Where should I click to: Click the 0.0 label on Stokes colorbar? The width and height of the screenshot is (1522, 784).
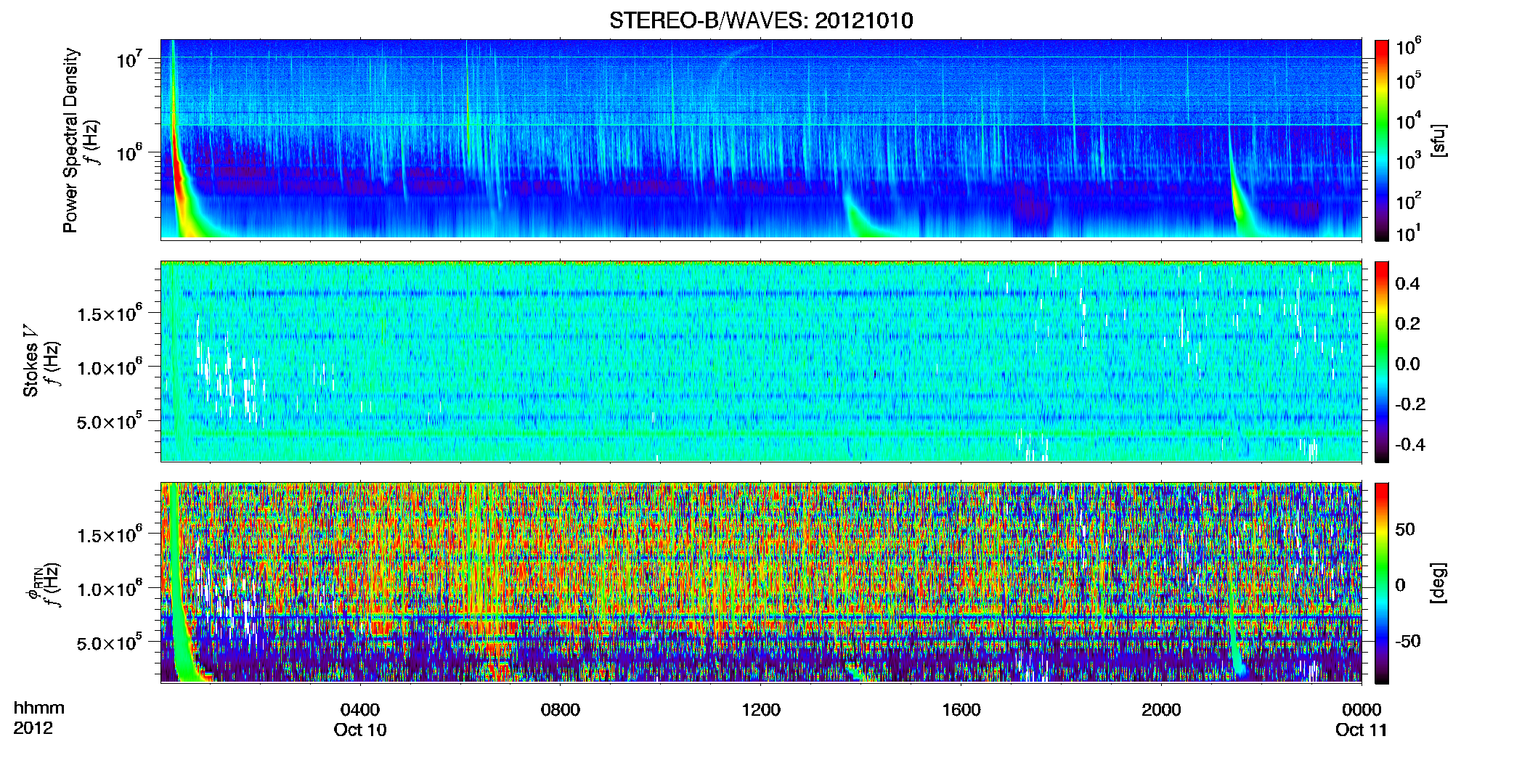click(x=1407, y=364)
